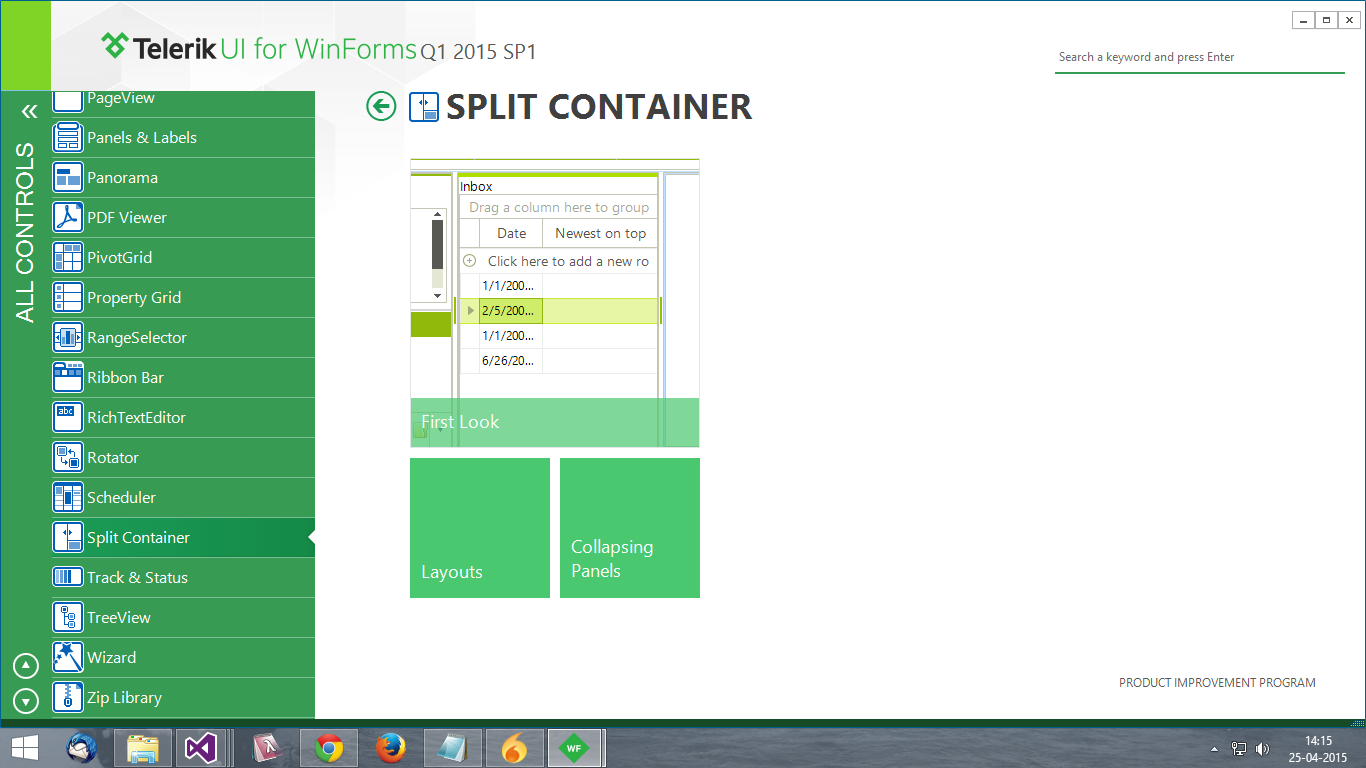This screenshot has width=1366, height=768.
Task: Open the Scheduler icon
Action: tap(68, 497)
